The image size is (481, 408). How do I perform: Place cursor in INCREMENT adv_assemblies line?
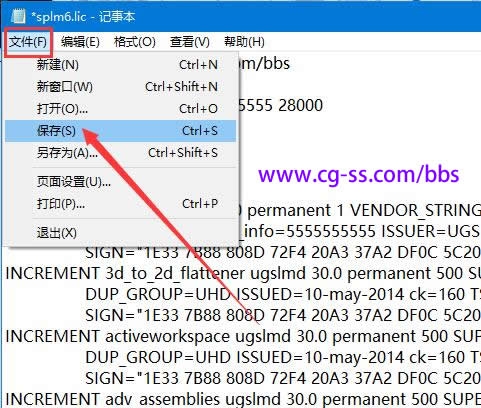point(243,399)
